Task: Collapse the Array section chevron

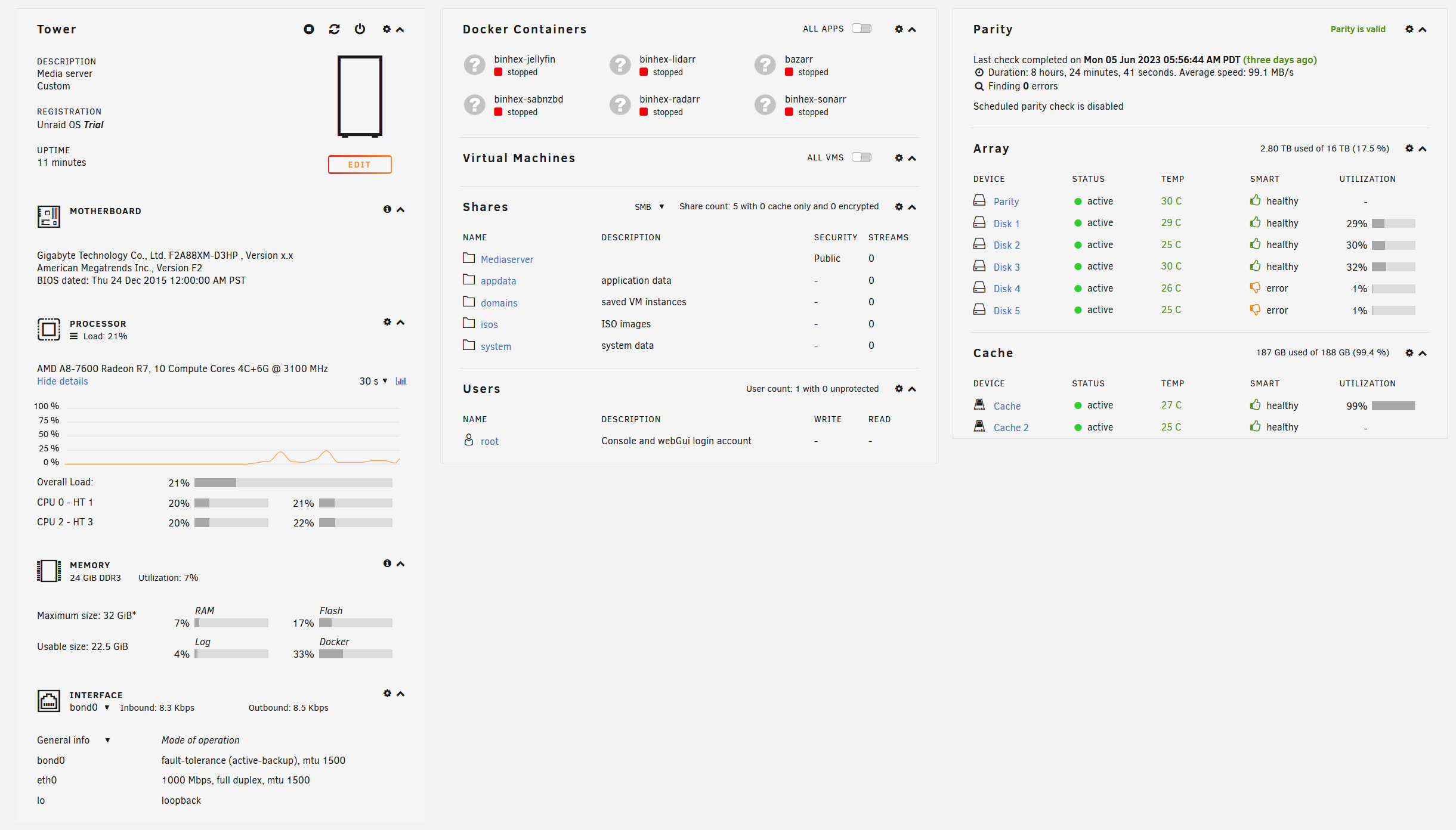Action: [1423, 149]
